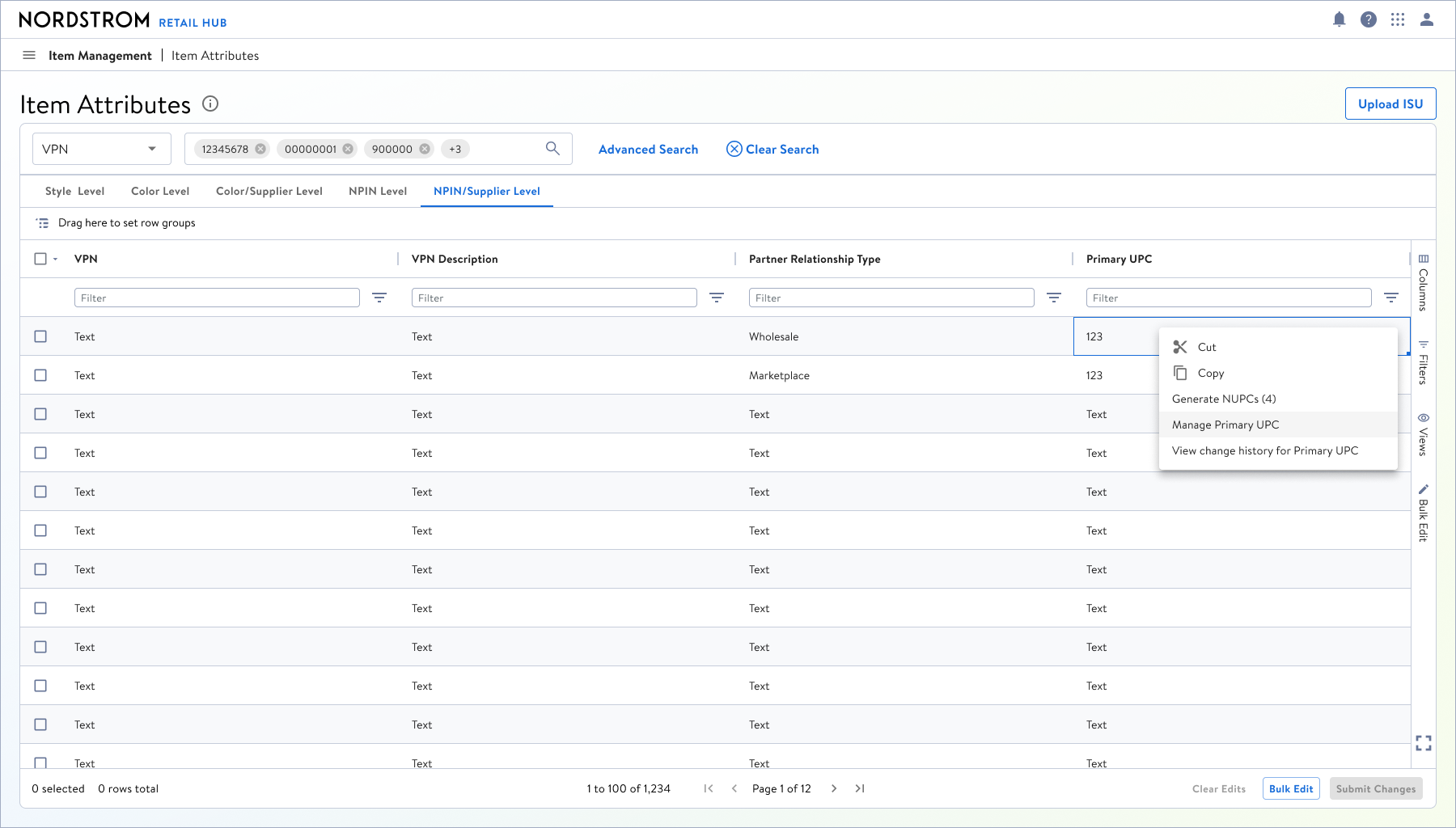Toggle the select-all header checkbox
The image size is (1456, 828).
[40, 259]
